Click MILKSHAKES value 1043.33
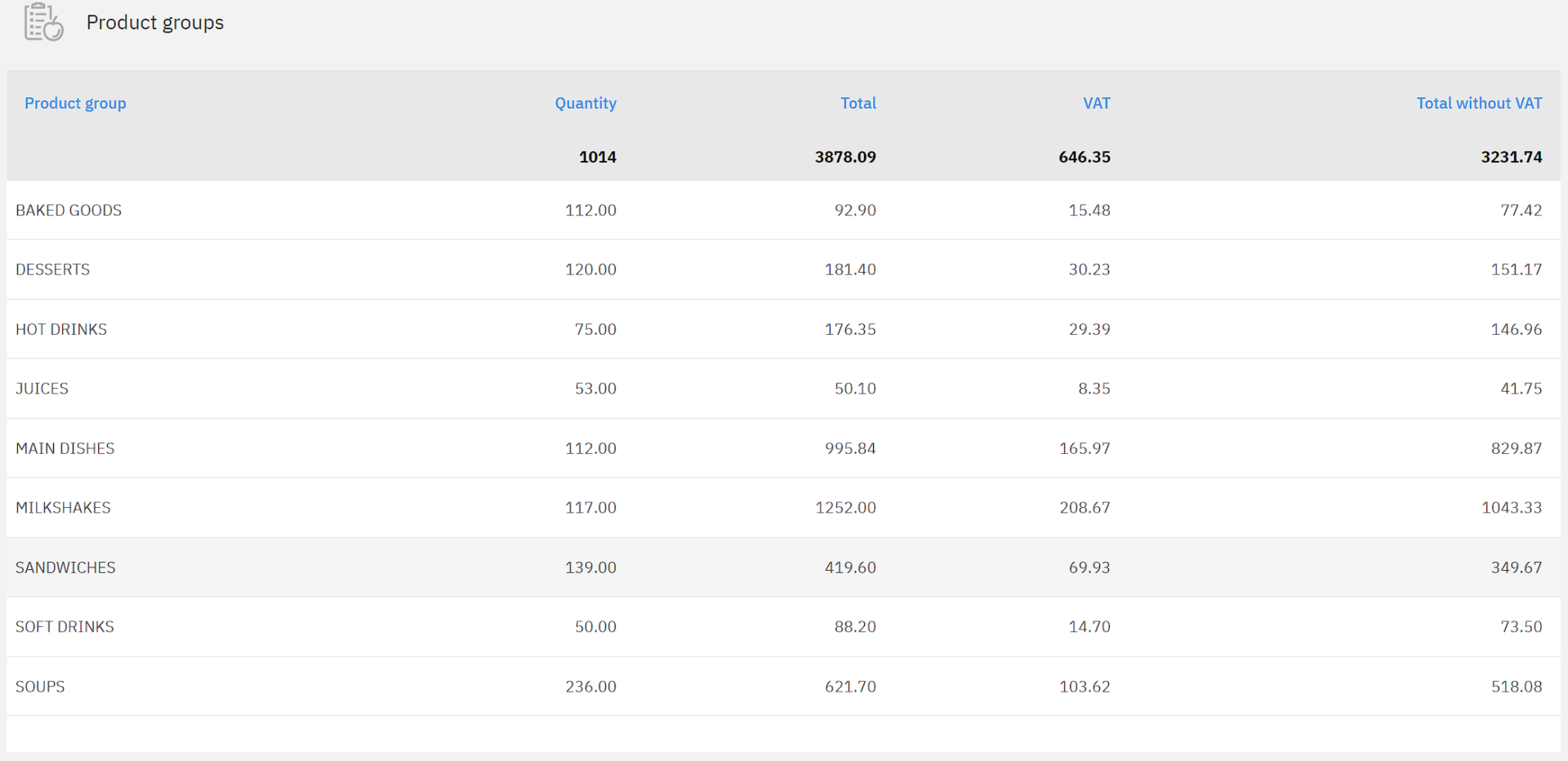Screen dimensions: 1568x761 click(1512, 508)
